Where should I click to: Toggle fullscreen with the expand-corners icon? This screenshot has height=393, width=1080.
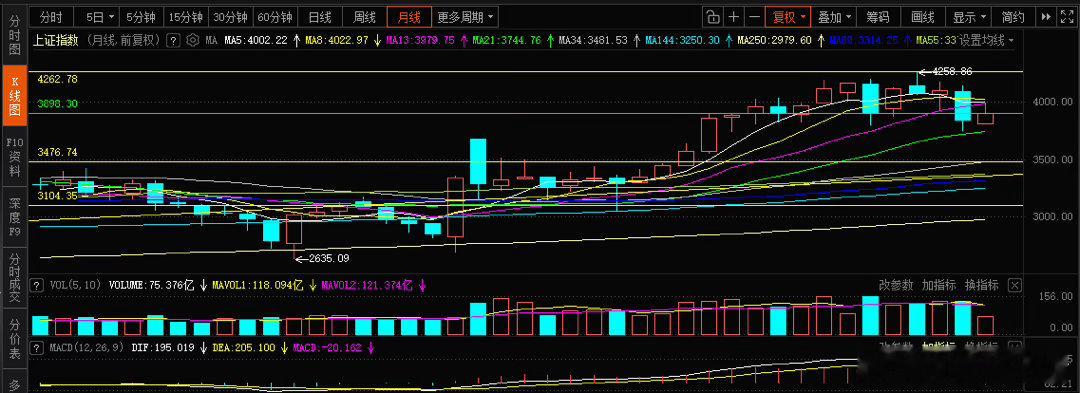click(x=1066, y=17)
